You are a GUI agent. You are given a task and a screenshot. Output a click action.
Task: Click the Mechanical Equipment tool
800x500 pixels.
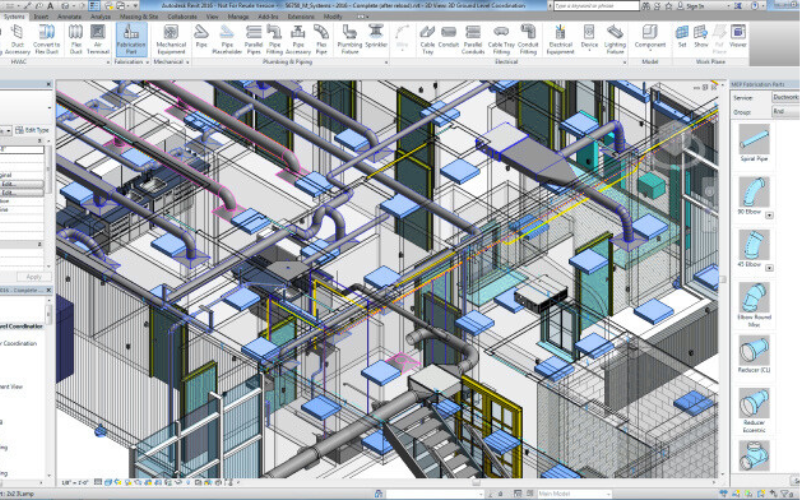point(171,42)
